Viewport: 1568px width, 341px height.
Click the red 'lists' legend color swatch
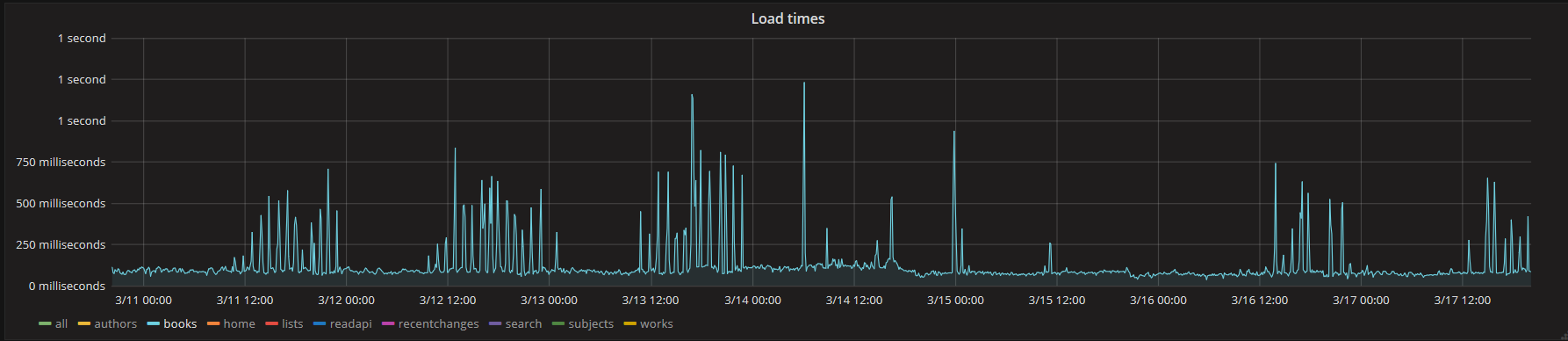[x=272, y=324]
